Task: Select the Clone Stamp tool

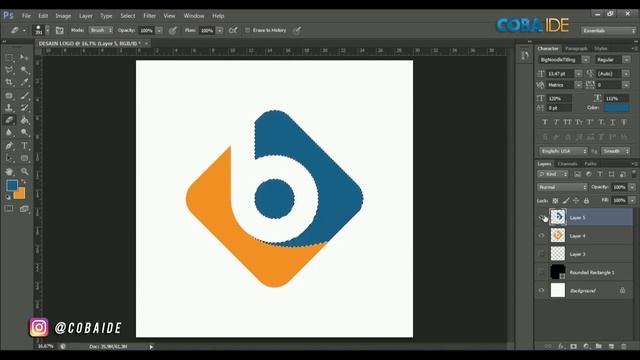Action: (x=9, y=108)
